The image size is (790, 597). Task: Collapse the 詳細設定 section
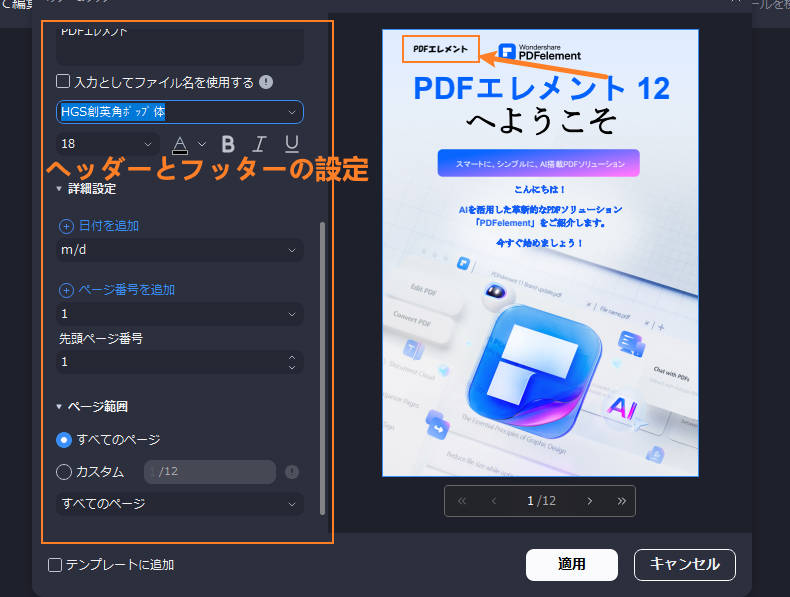pyautogui.click(x=59, y=189)
